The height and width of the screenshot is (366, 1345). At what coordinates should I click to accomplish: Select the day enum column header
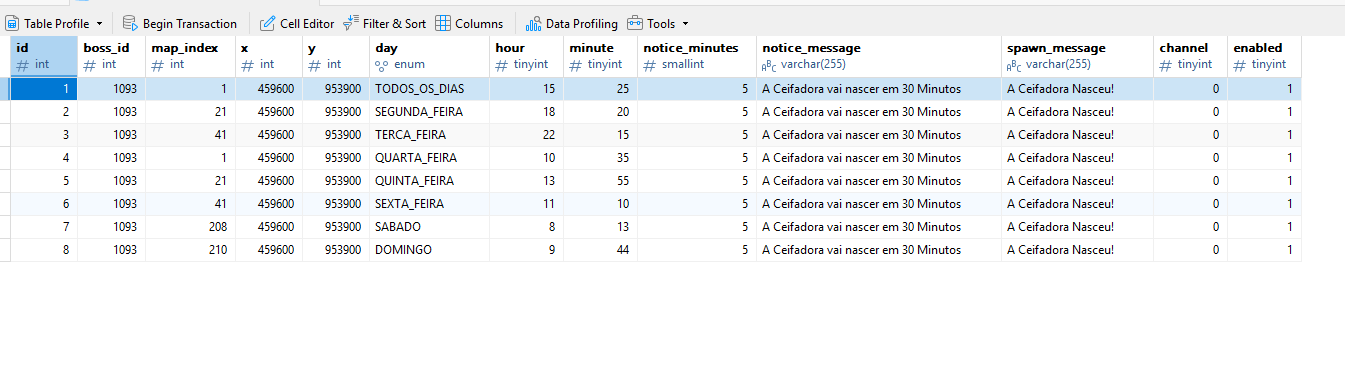pyautogui.click(x=429, y=56)
